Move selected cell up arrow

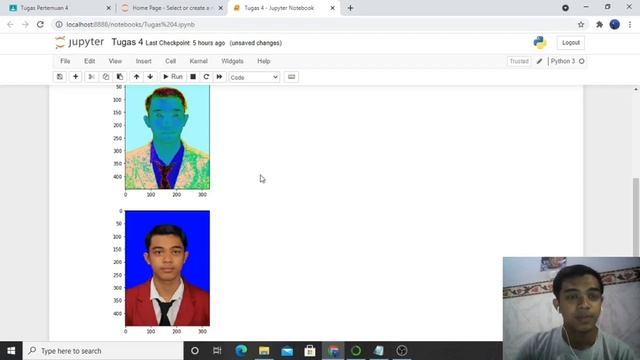[x=136, y=77]
